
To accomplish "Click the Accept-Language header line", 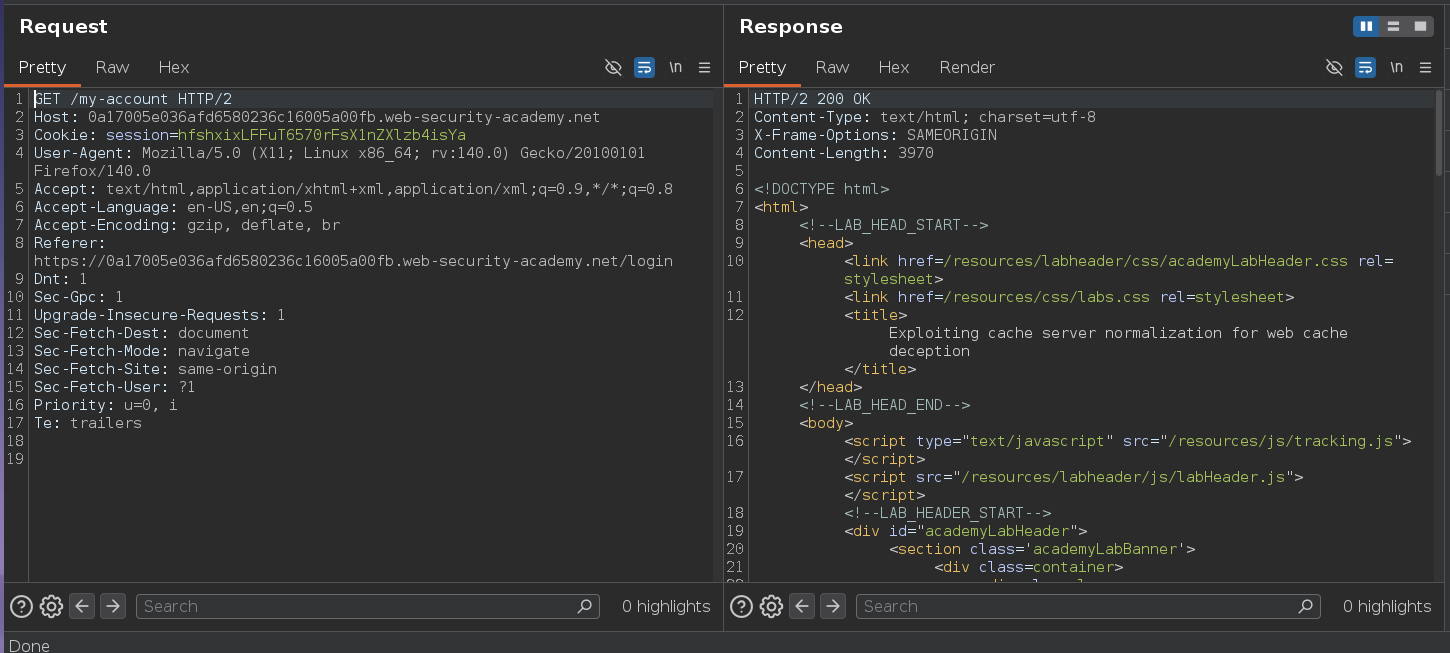I will pos(173,207).
